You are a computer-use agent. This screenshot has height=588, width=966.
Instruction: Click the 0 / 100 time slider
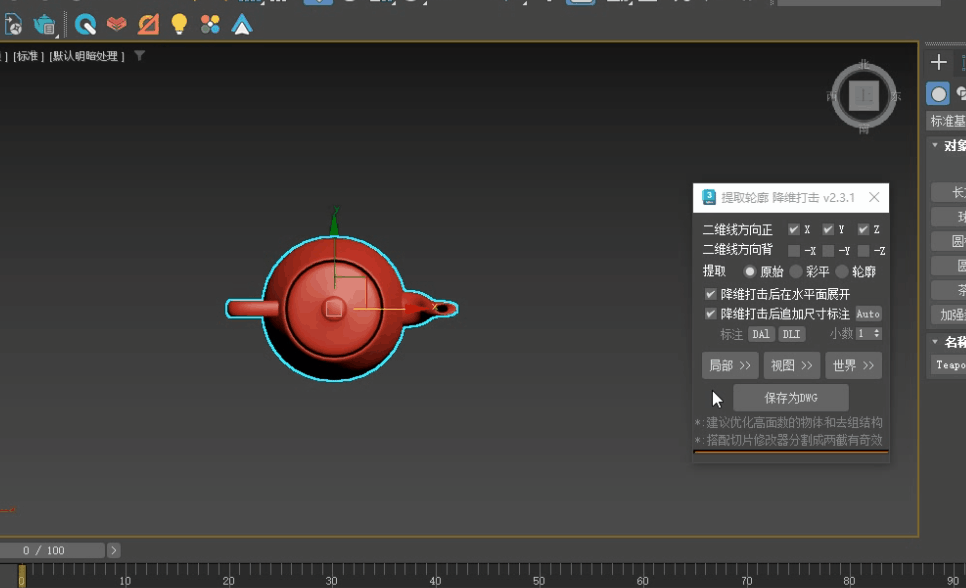click(x=52, y=550)
